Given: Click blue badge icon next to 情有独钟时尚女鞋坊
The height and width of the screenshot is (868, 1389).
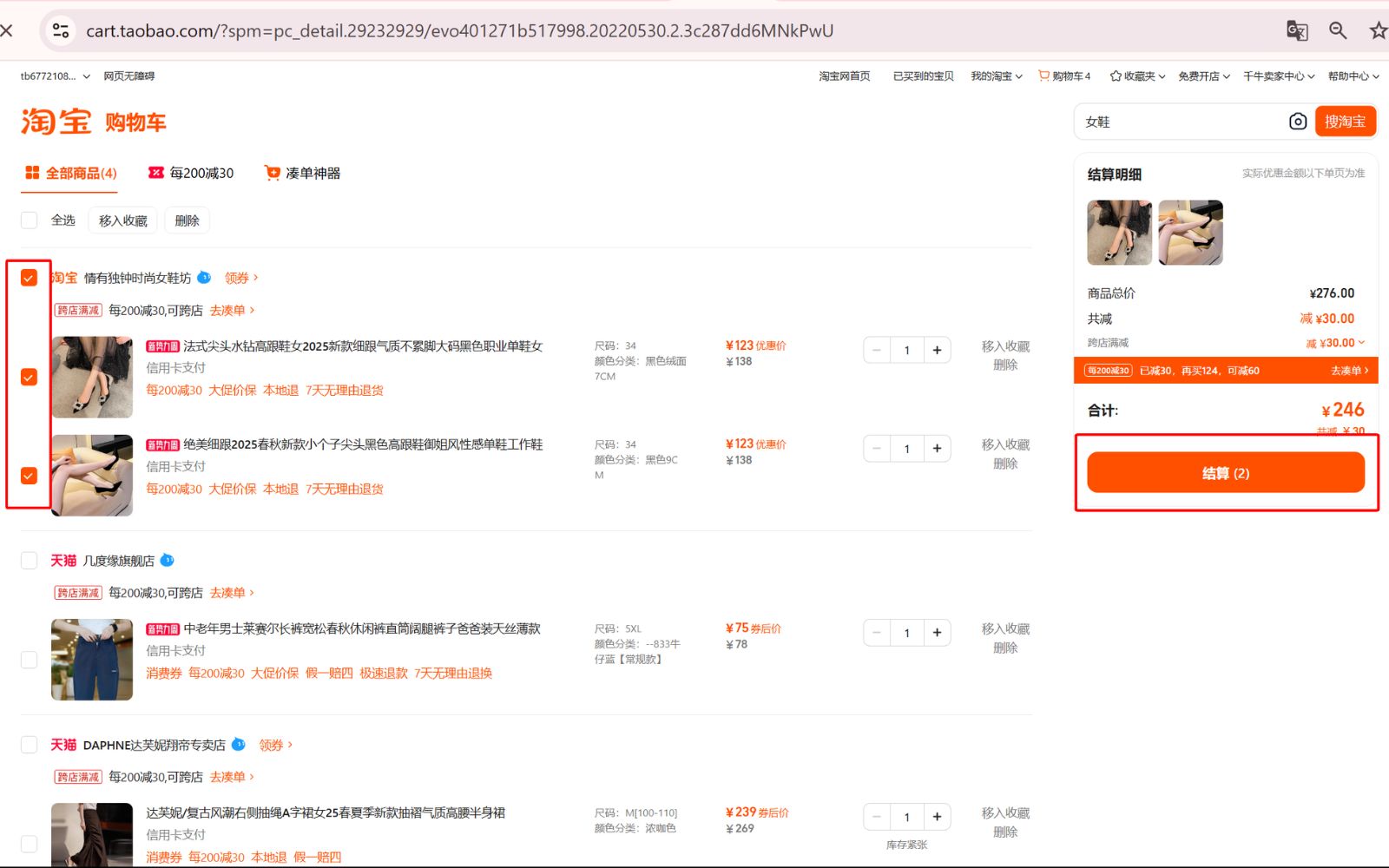Looking at the screenshot, I should tap(204, 278).
